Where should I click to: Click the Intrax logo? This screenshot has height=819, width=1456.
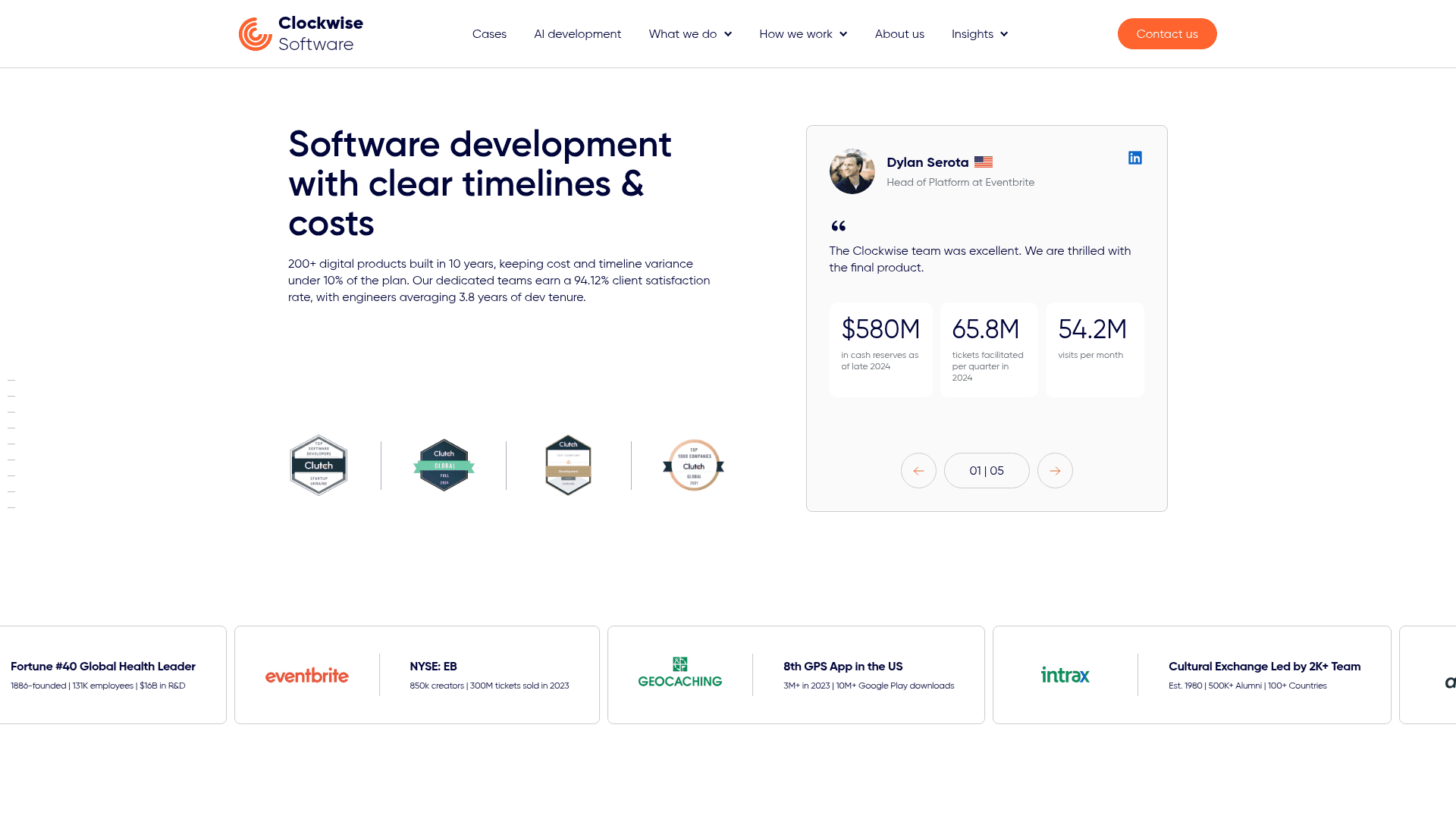pyautogui.click(x=1065, y=675)
